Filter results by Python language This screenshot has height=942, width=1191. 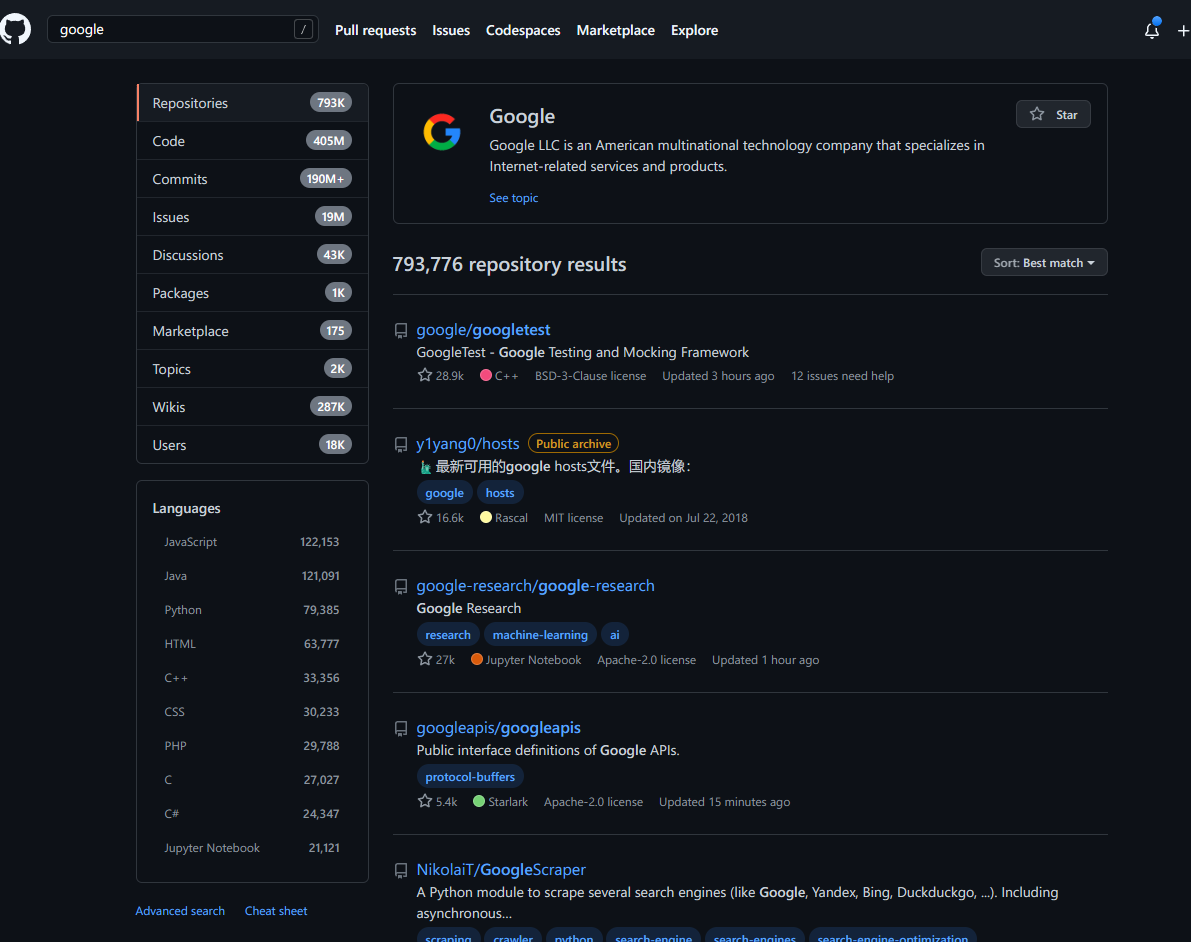pos(252,610)
